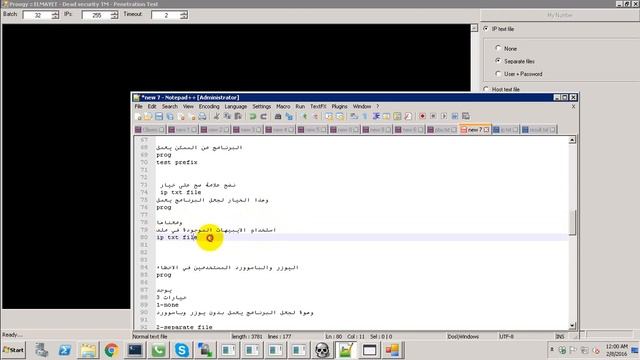Screen dimensions: 640x360
Task: Increase Timeout value with up arrow
Action: click(x=184, y=13)
